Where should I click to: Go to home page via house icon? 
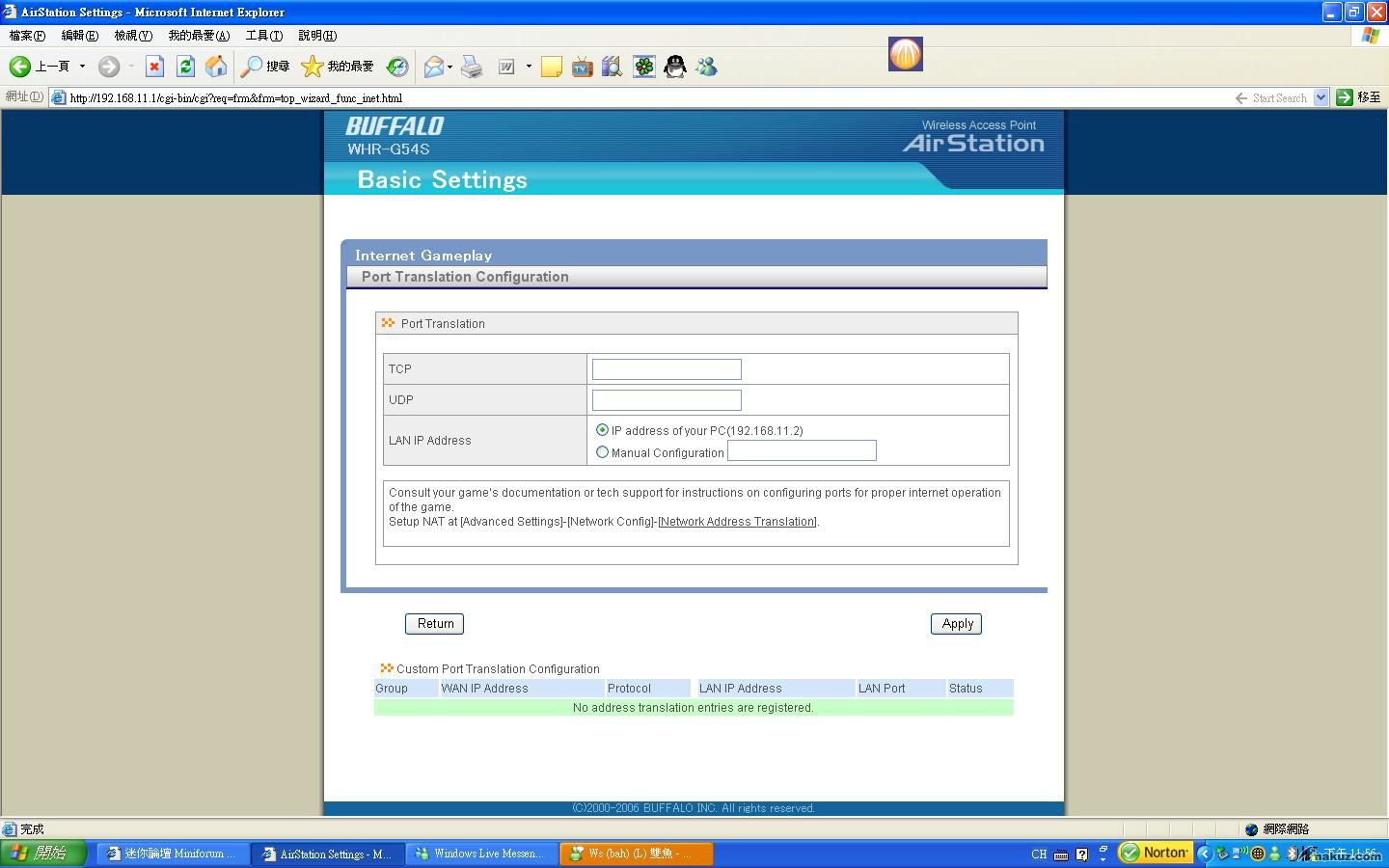click(216, 66)
